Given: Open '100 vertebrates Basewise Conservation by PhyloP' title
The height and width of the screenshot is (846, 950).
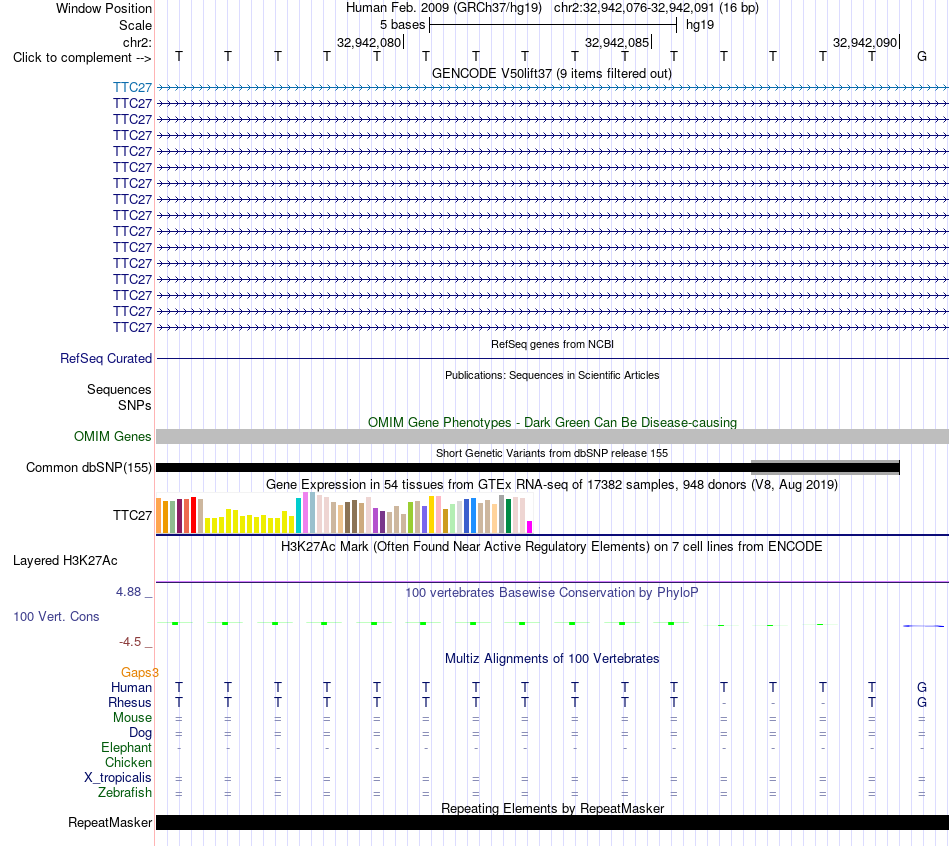Looking at the screenshot, I should click(x=552, y=593).
